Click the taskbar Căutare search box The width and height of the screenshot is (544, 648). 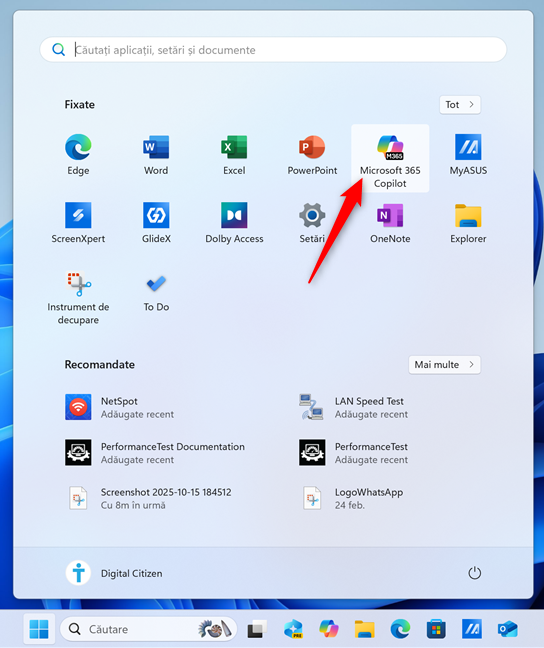point(148,629)
